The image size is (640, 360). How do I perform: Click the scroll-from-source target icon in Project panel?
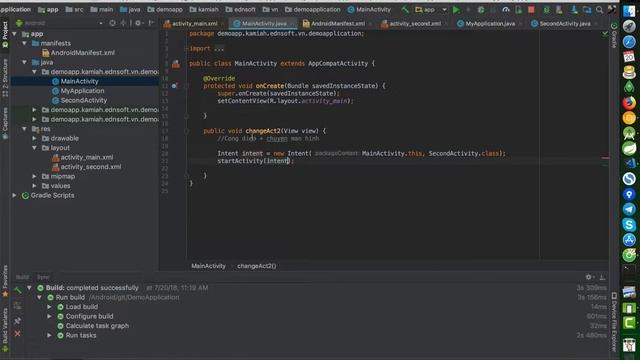112,23
